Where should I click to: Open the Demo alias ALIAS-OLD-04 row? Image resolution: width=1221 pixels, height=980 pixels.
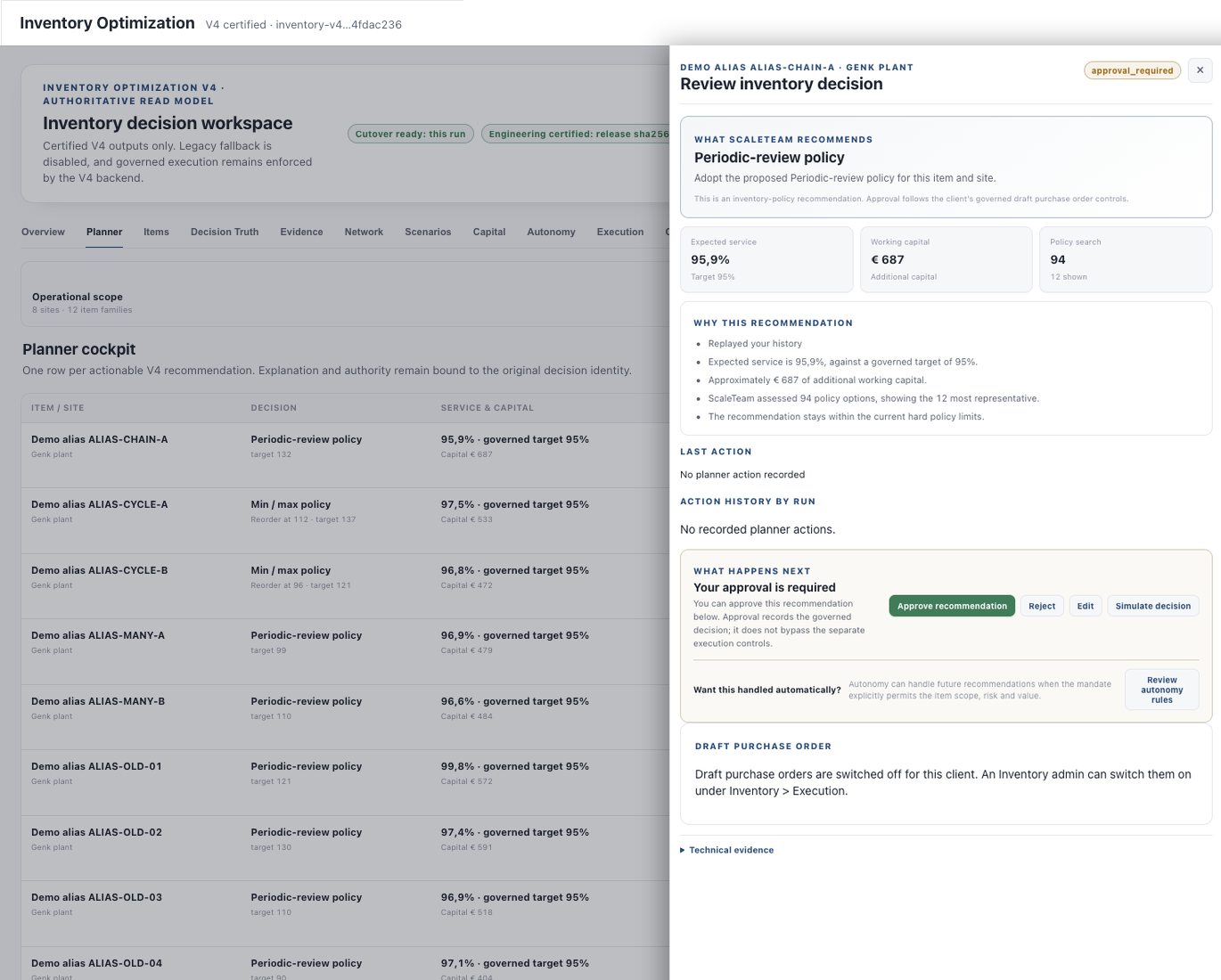pyautogui.click(x=346, y=964)
